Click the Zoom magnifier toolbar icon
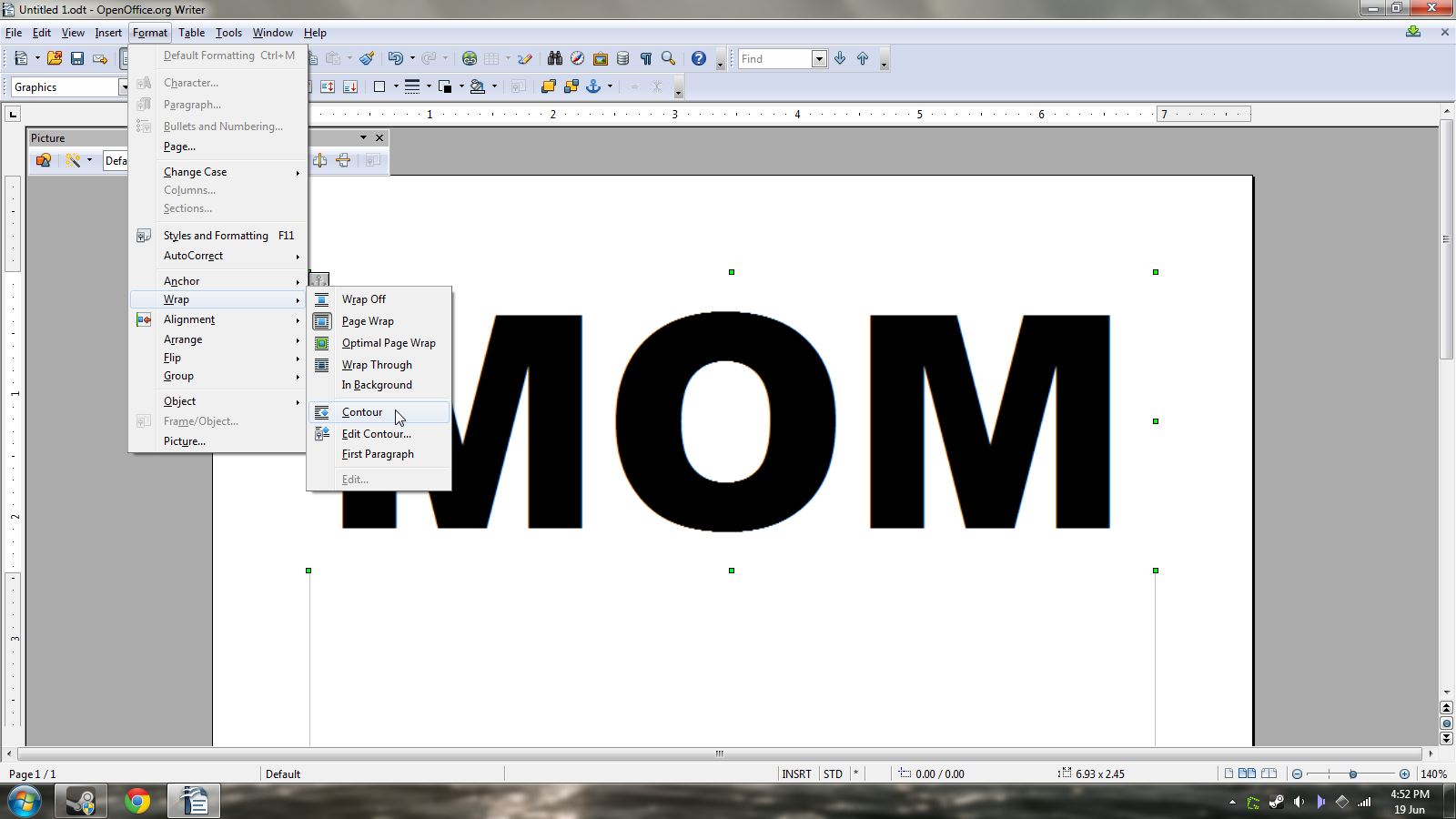The width and height of the screenshot is (1456, 819). click(669, 58)
